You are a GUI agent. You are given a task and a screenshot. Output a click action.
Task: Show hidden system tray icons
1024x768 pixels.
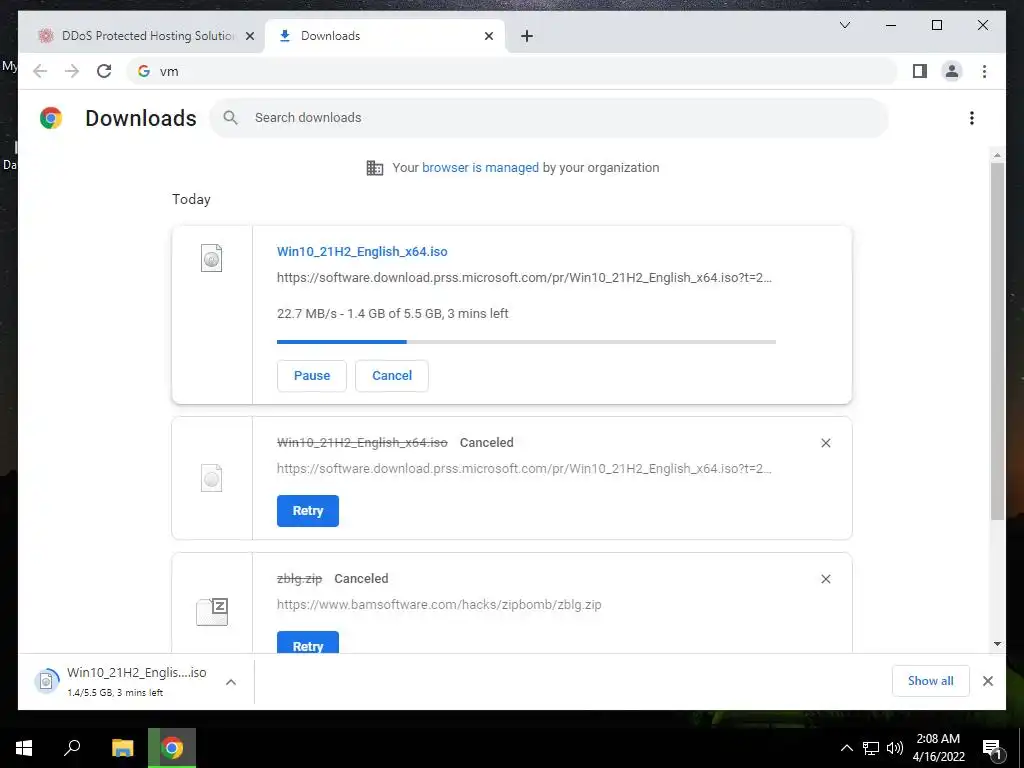coord(846,748)
